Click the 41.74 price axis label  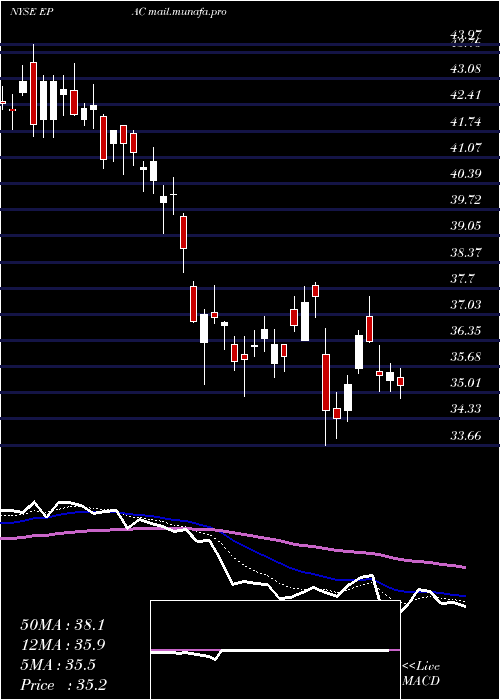coord(466,121)
